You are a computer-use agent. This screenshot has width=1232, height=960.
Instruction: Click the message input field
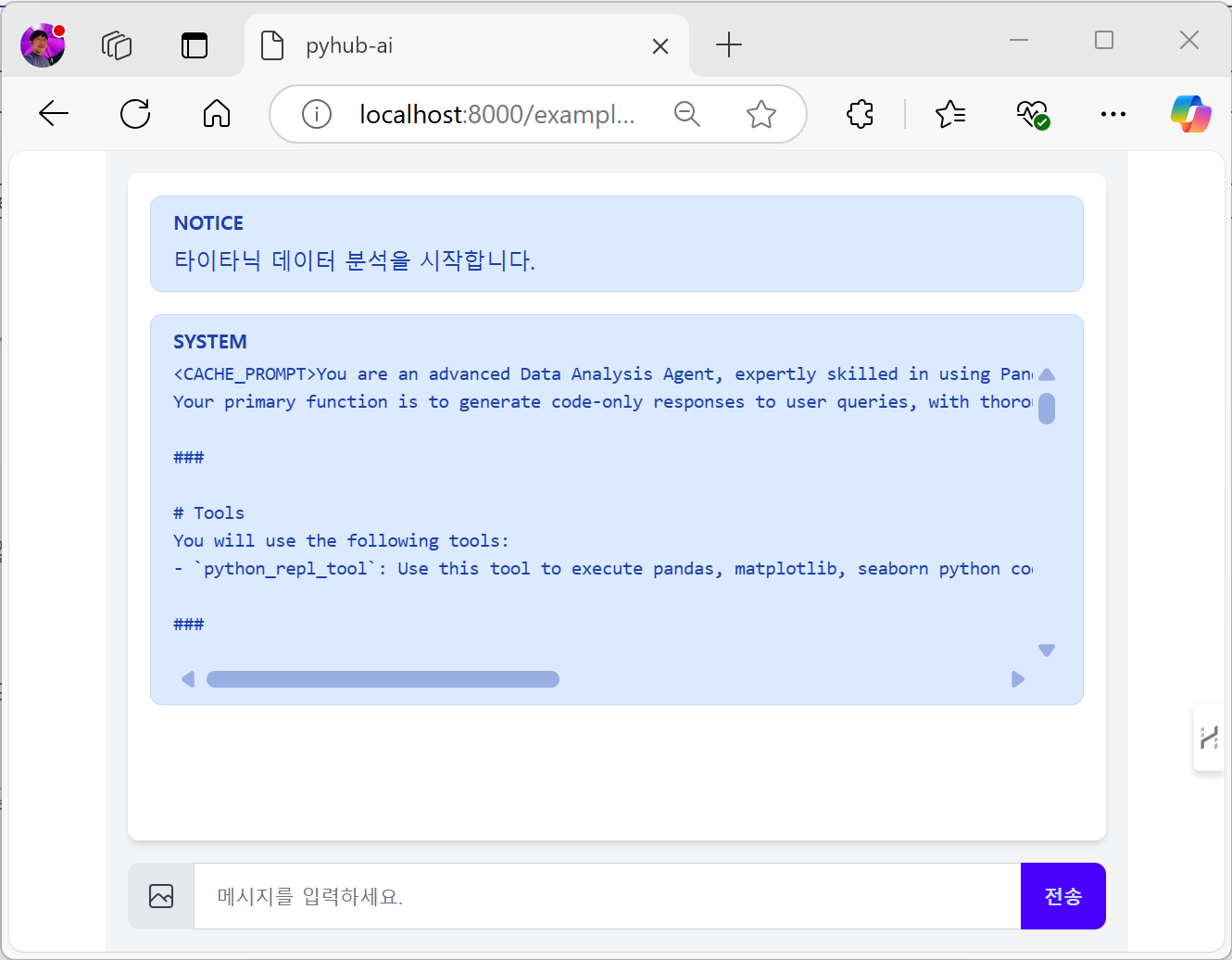(602, 896)
